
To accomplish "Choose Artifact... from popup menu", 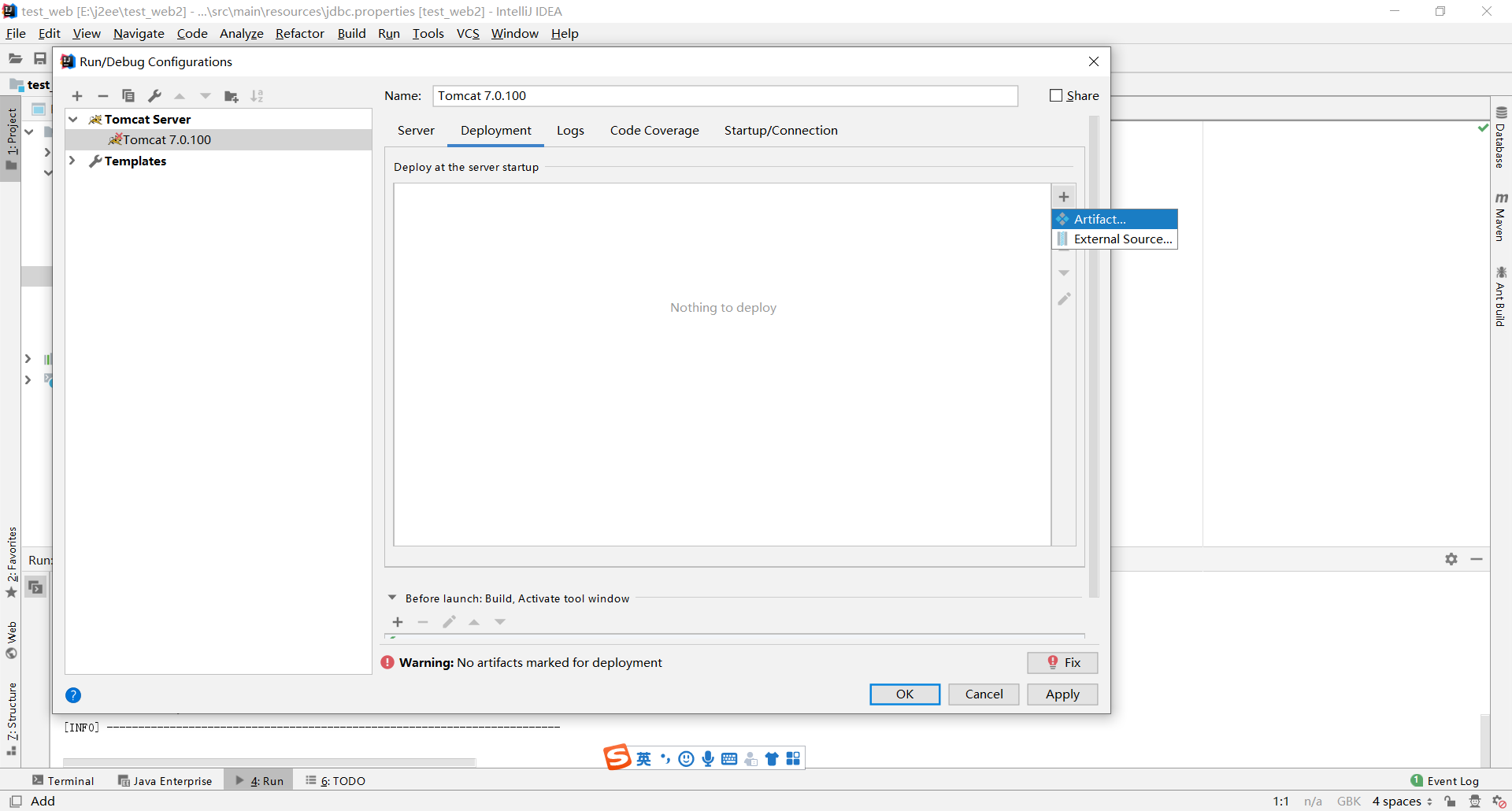I will click(x=1115, y=219).
